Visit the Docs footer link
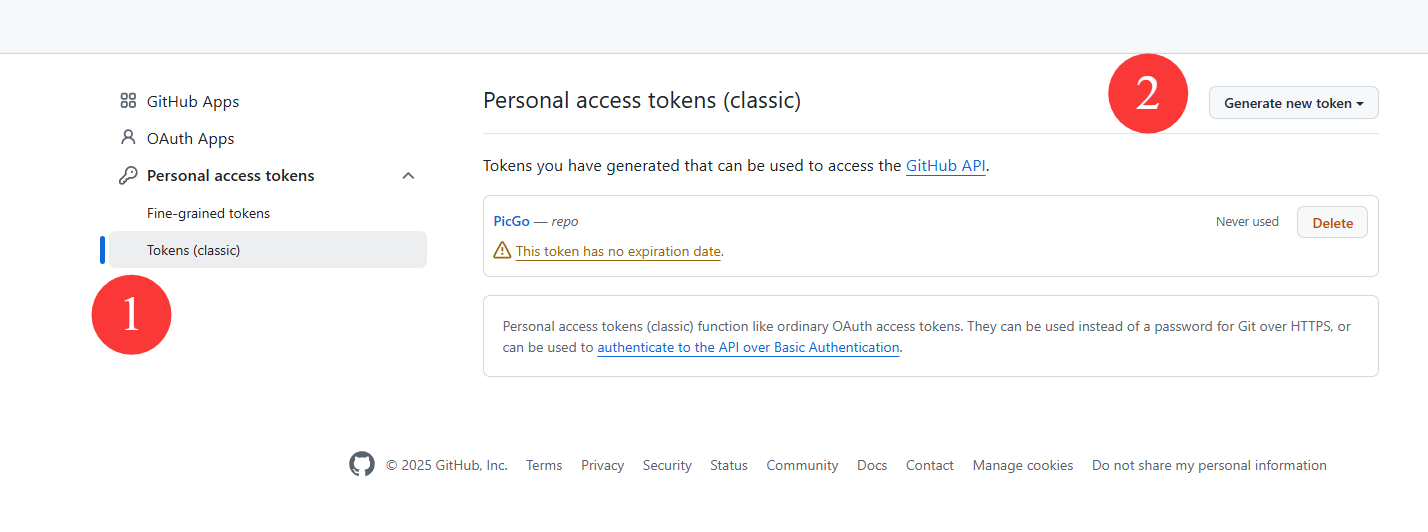 pyautogui.click(x=872, y=465)
